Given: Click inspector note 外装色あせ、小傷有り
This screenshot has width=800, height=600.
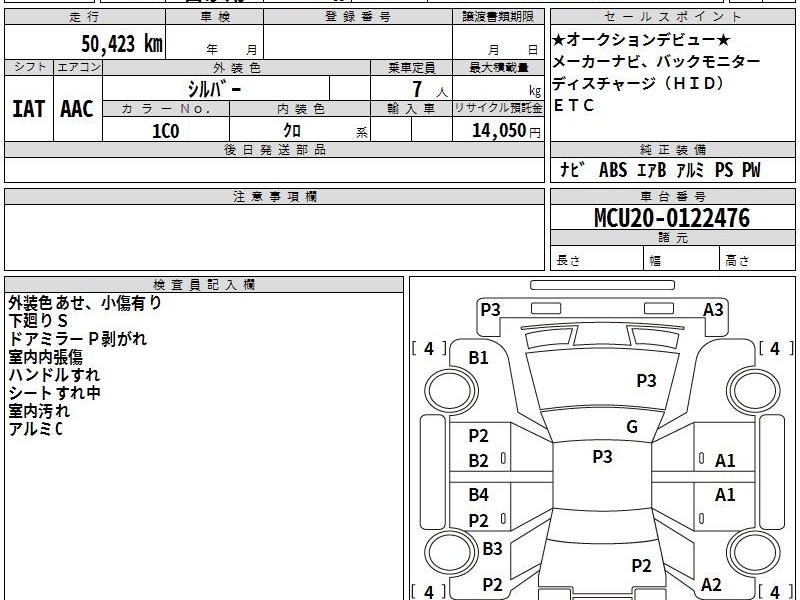Looking at the screenshot, I should point(85,303).
